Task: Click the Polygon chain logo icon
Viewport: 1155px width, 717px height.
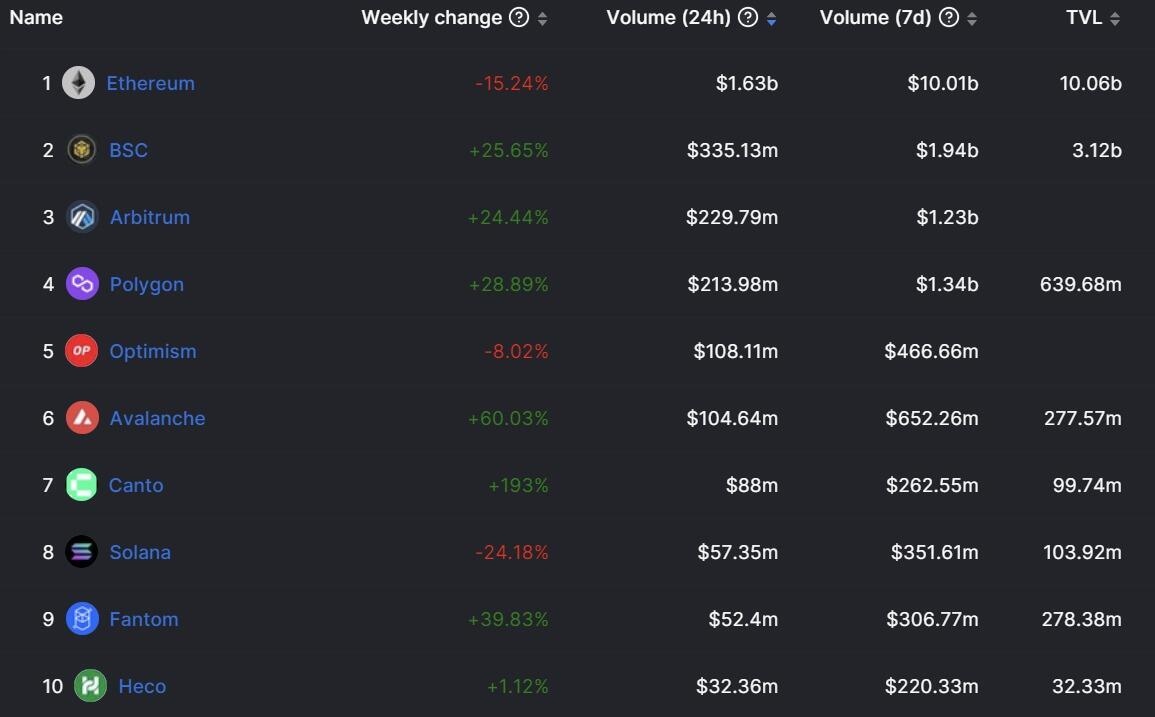Action: (82, 284)
